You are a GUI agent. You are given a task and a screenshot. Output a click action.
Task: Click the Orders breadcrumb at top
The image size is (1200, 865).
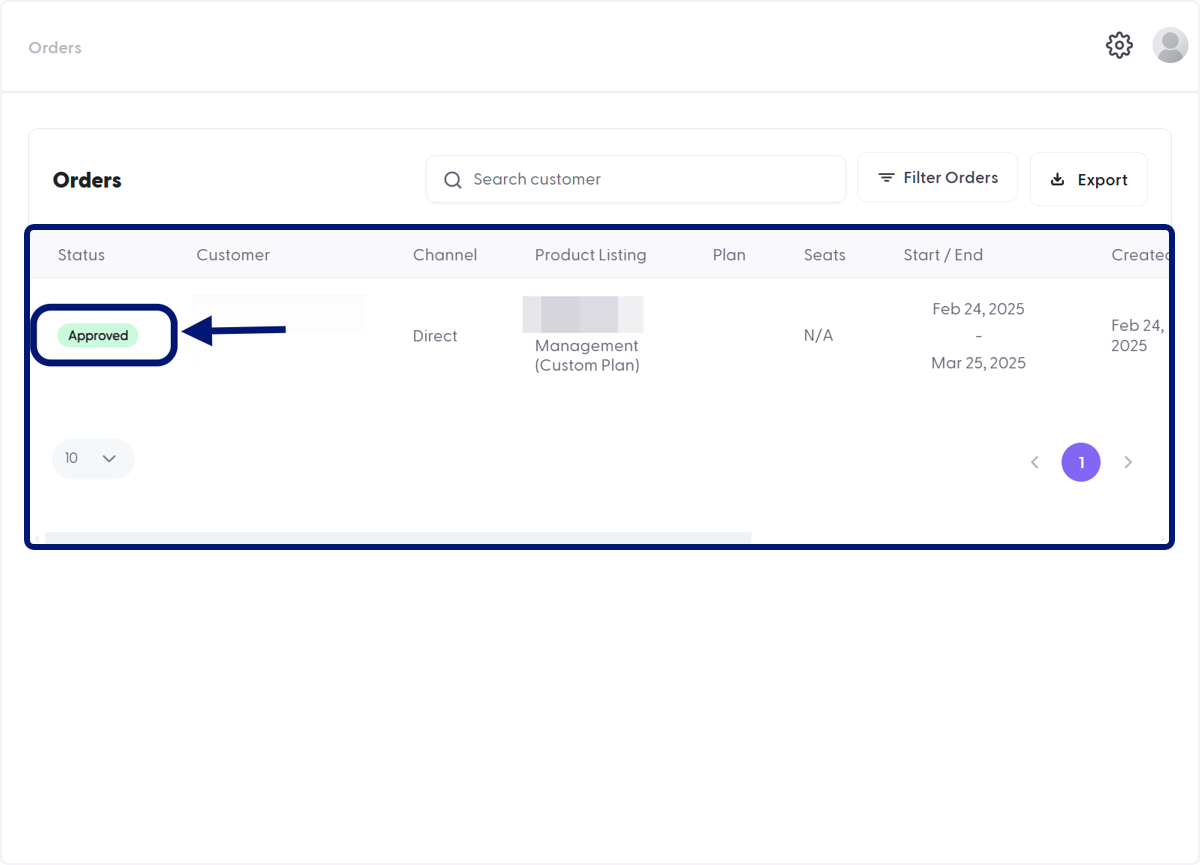pos(55,48)
